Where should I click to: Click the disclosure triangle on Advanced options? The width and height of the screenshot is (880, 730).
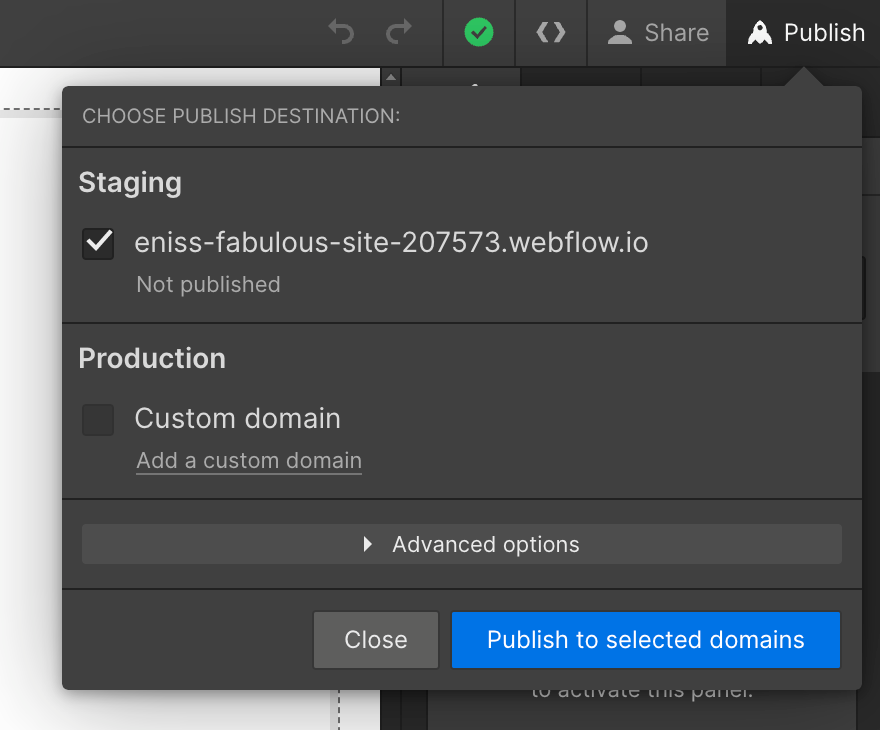[367, 544]
